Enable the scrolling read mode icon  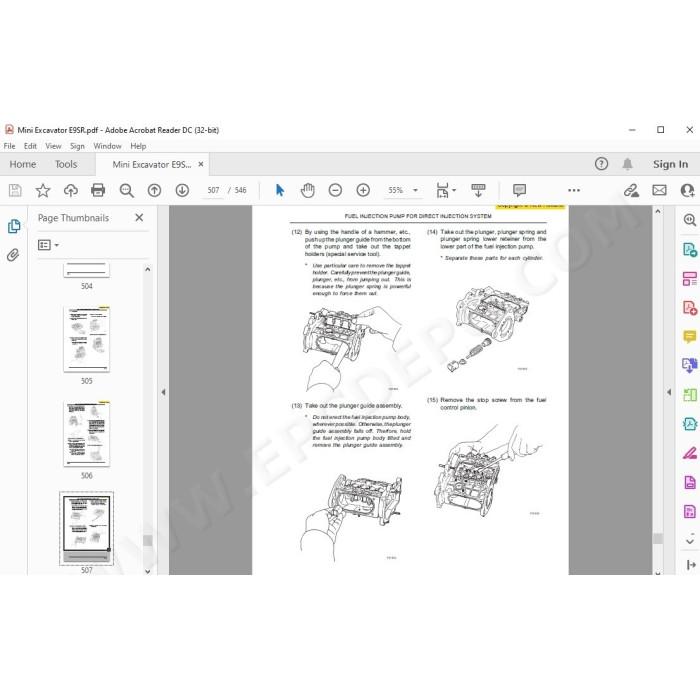point(478,191)
